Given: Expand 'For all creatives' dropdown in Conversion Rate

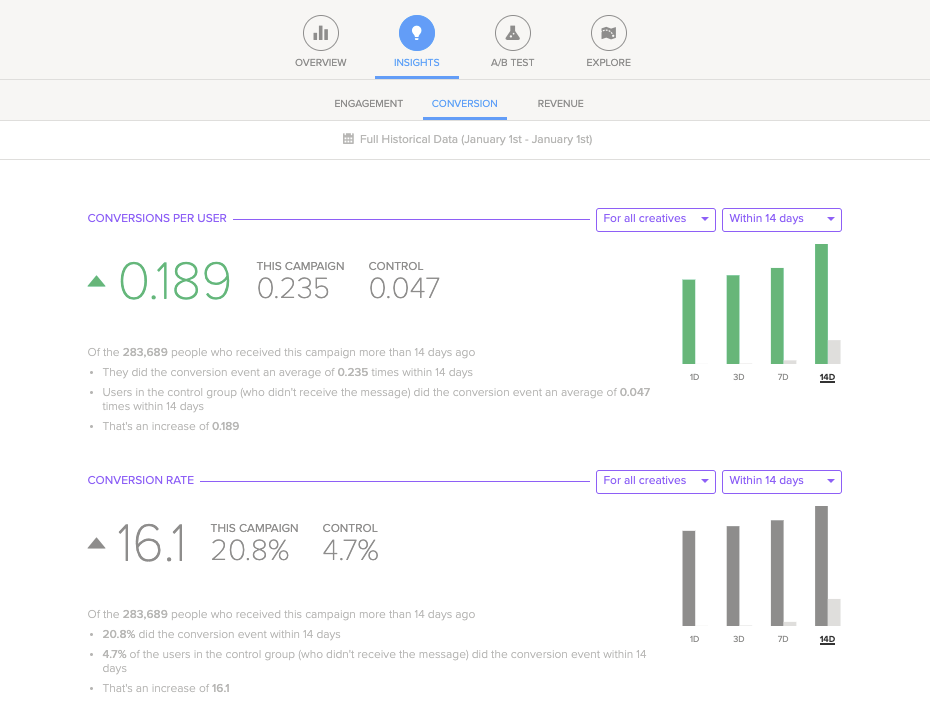Looking at the screenshot, I should 655,481.
